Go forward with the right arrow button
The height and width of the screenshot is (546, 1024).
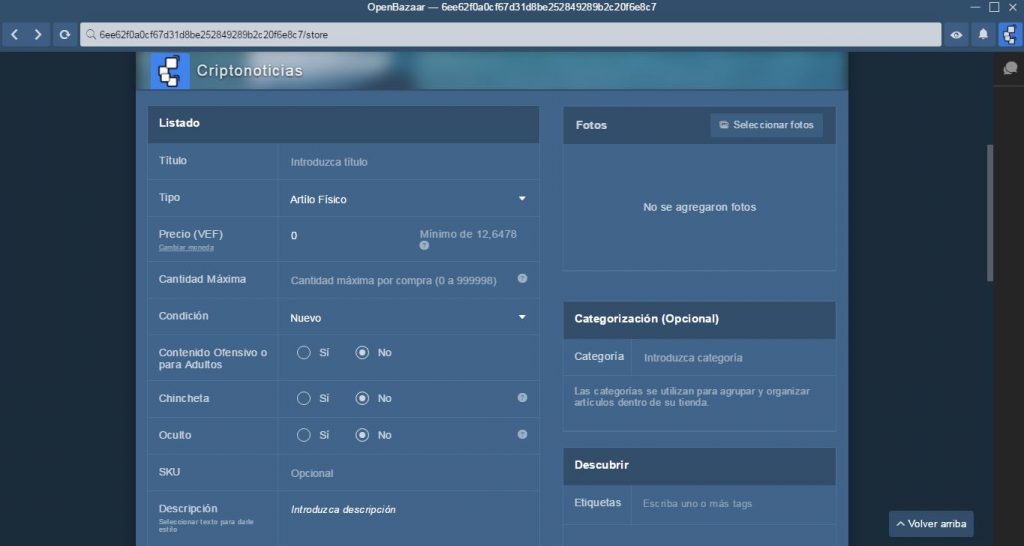pyautogui.click(x=38, y=35)
